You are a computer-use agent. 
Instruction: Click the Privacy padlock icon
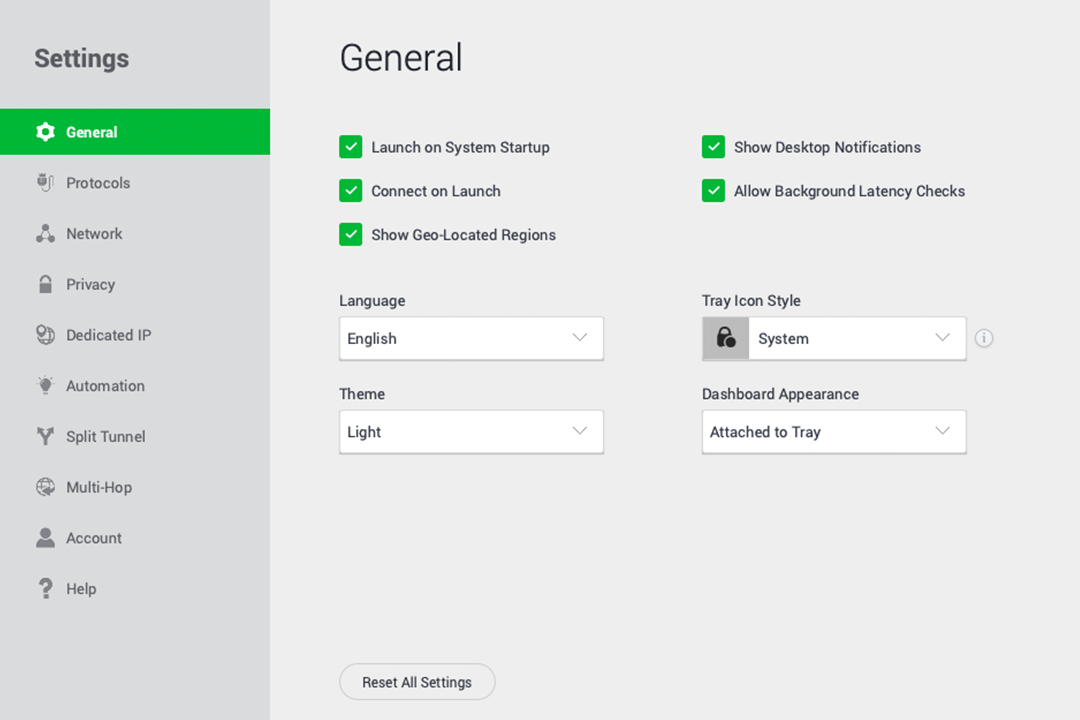point(45,284)
